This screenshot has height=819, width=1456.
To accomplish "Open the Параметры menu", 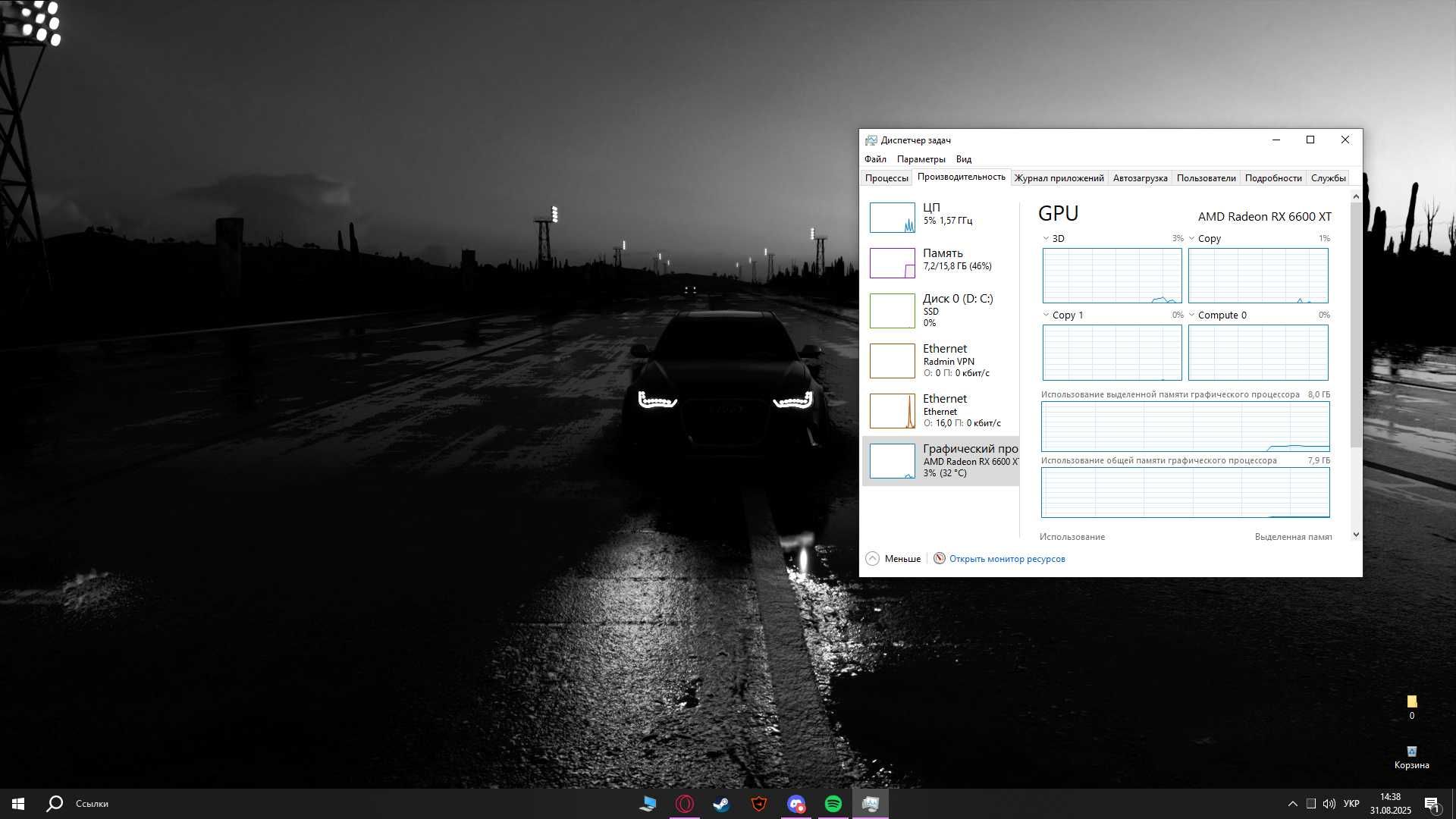I will coord(921,159).
